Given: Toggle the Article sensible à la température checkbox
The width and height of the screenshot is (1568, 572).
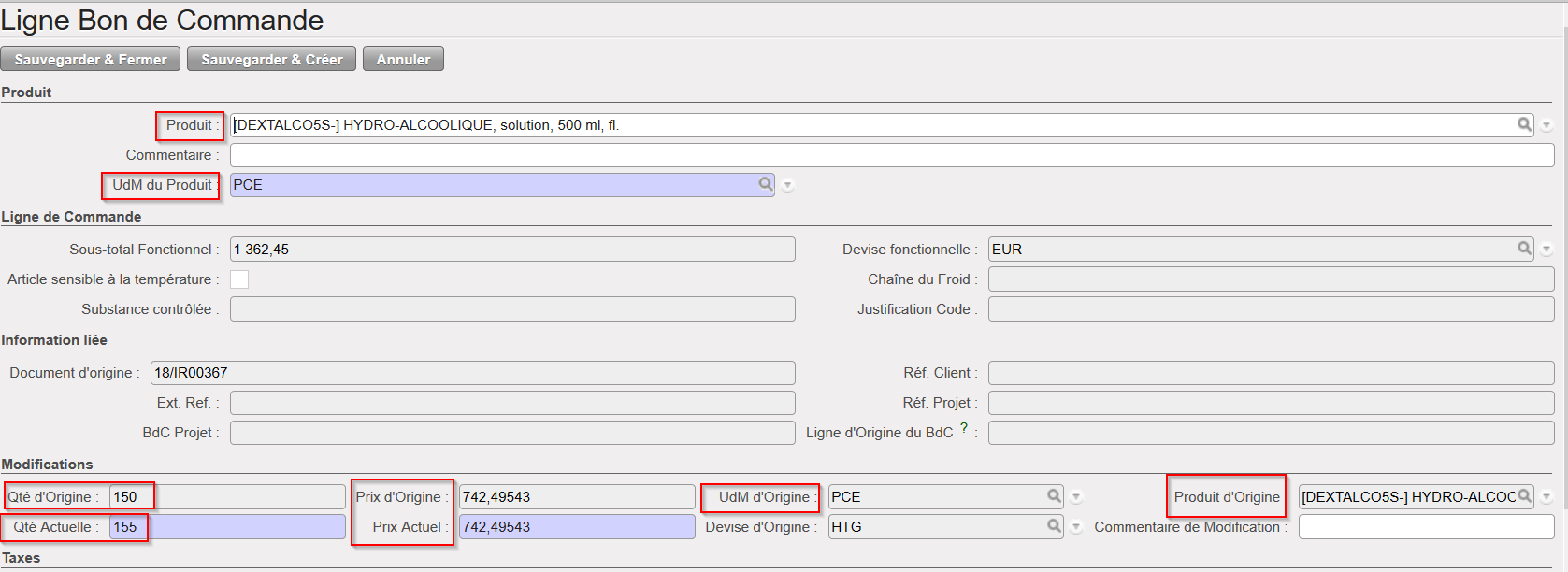Looking at the screenshot, I should pos(239,279).
